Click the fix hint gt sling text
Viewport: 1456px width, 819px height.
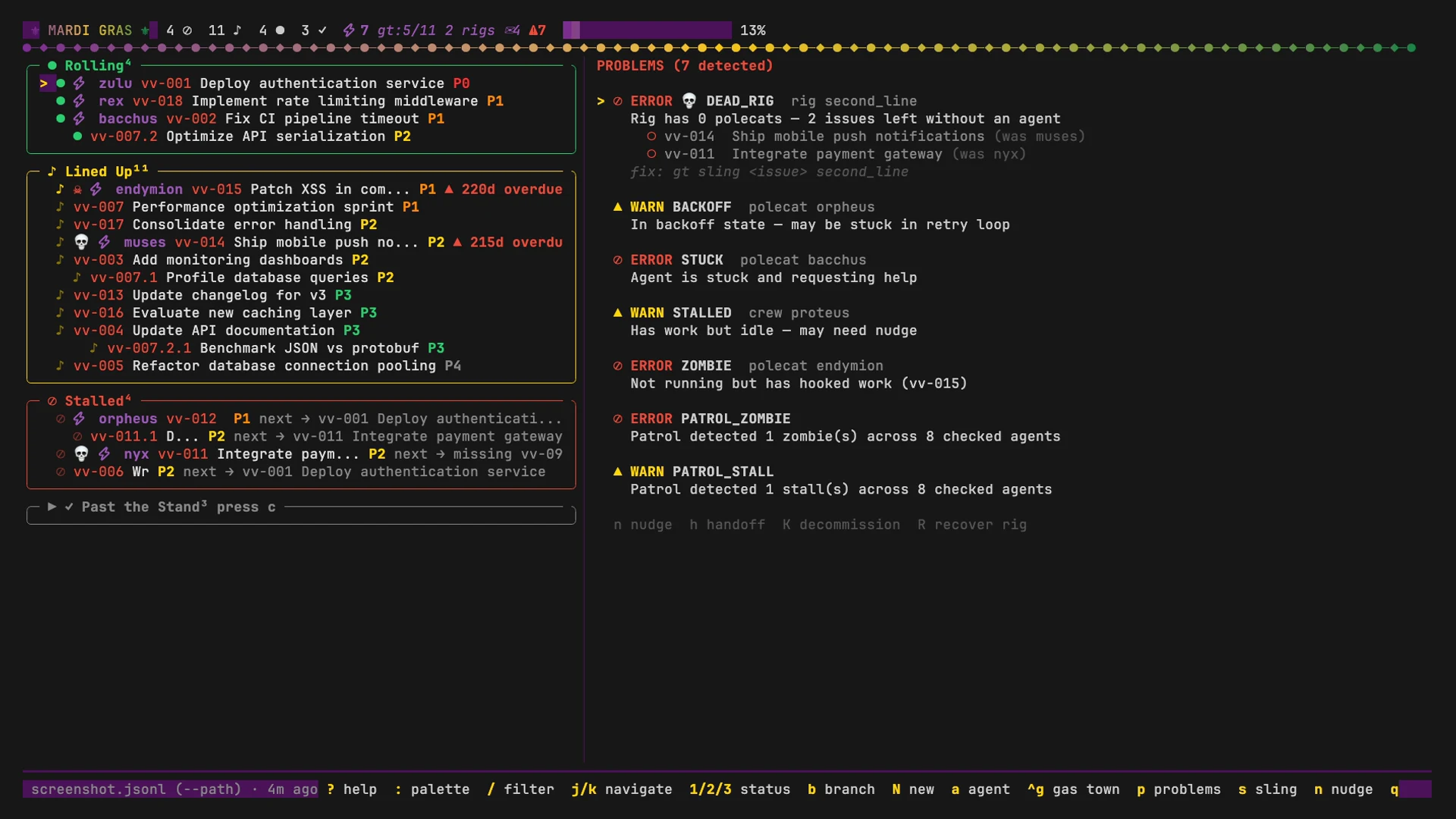pos(769,172)
